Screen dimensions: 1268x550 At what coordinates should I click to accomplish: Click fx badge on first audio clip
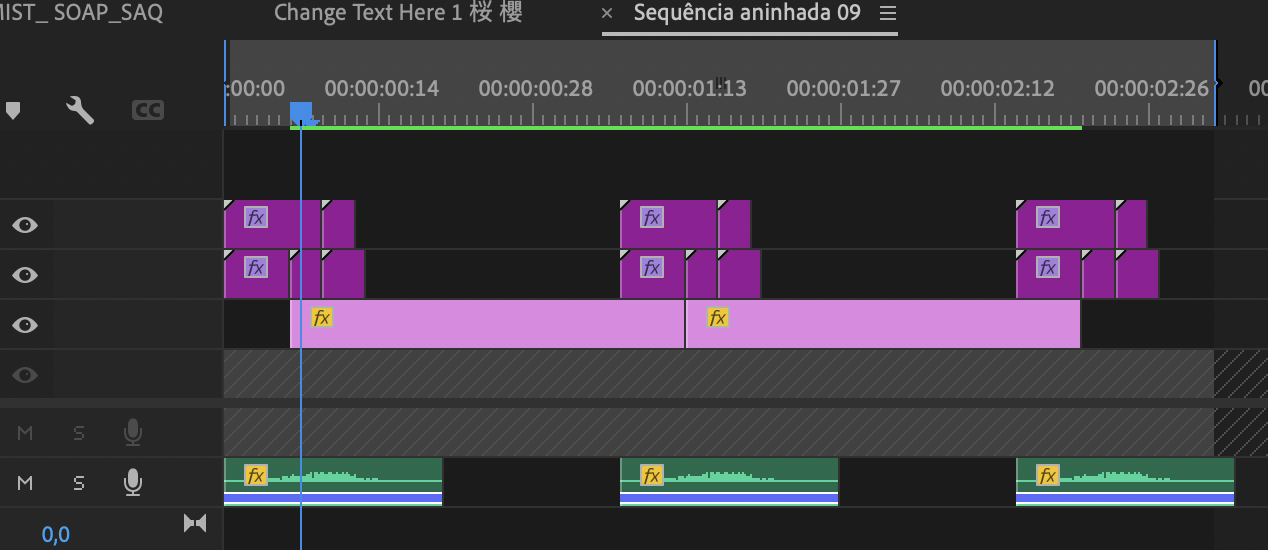(256, 475)
